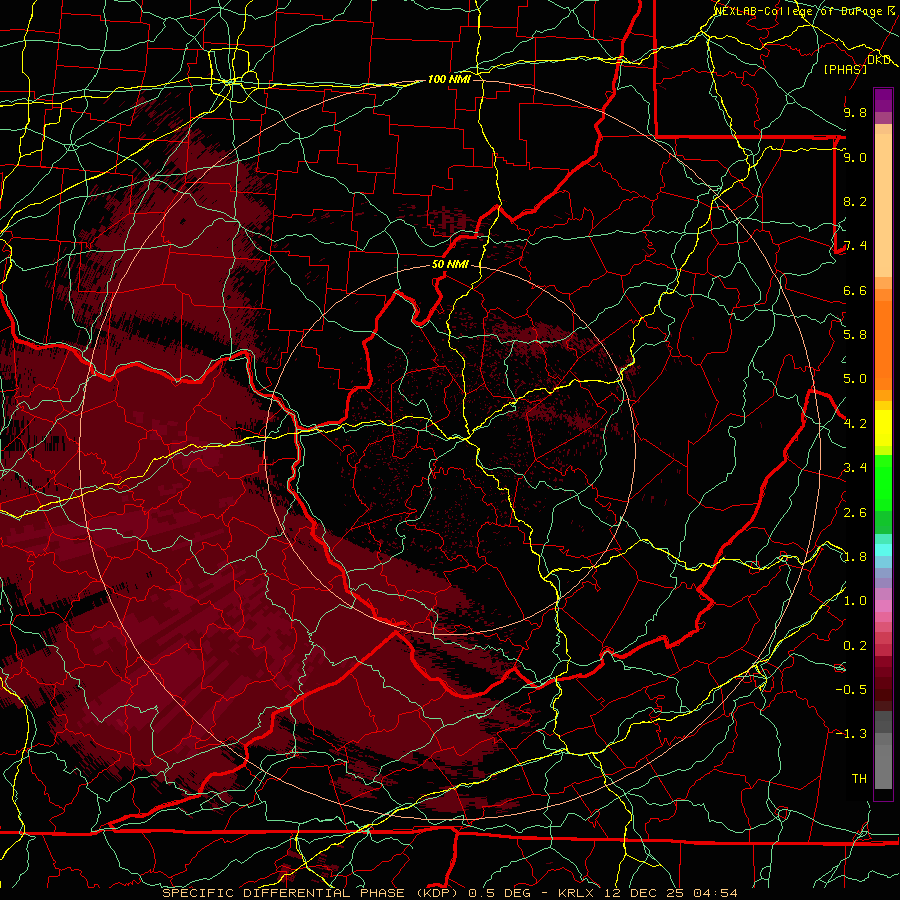900x900 pixels.
Task: Click the 1.0 legend value
Action: point(855,601)
